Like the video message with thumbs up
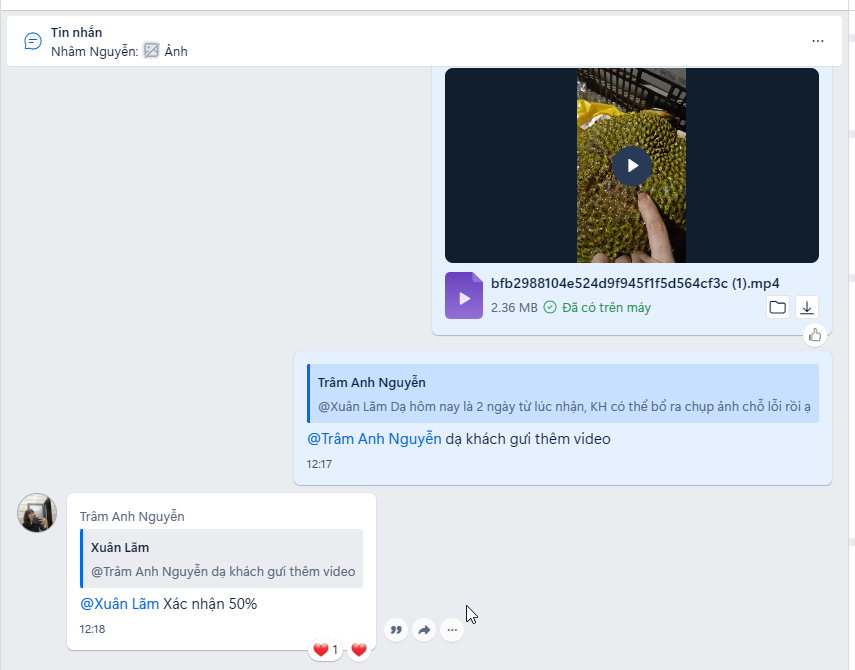 pos(815,335)
